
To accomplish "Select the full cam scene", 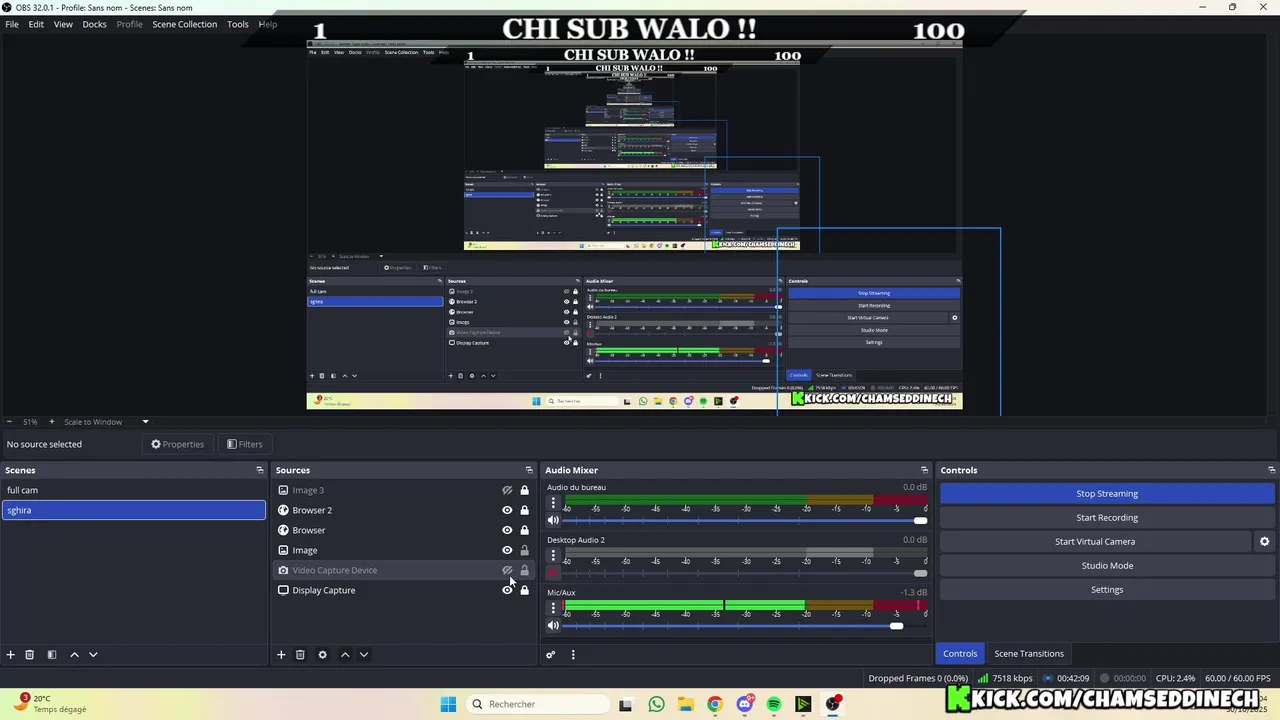I will [x=134, y=490].
